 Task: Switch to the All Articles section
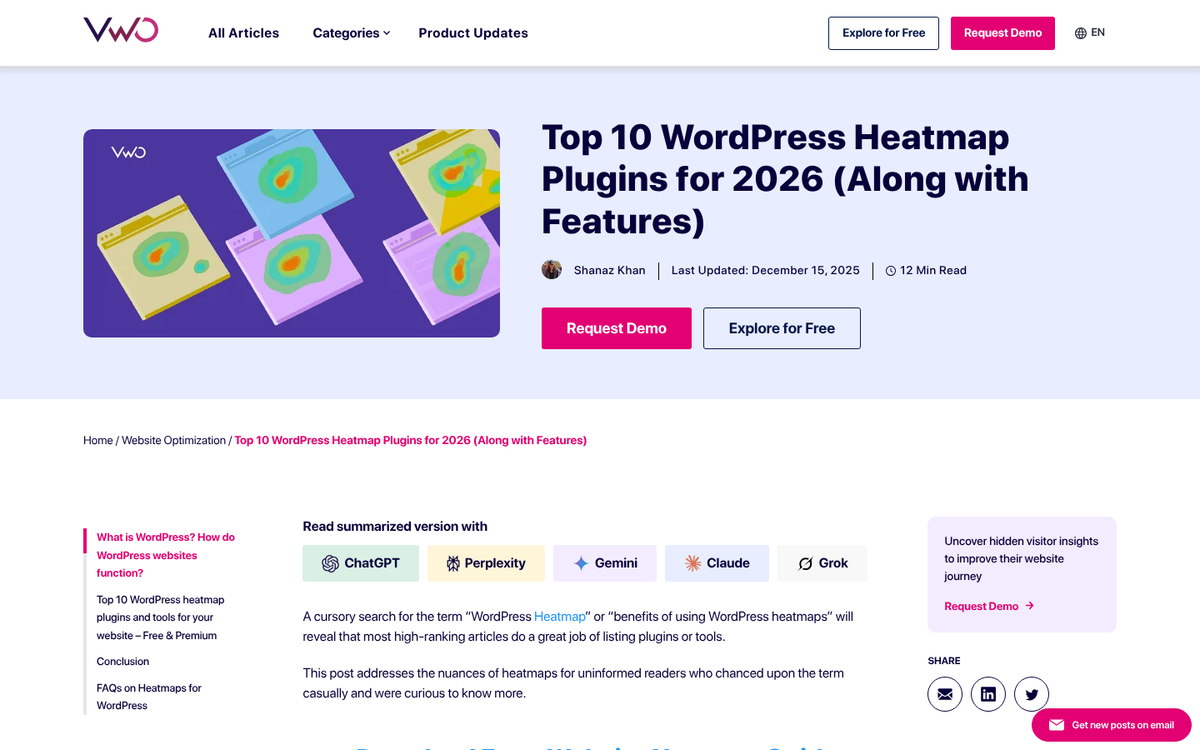[x=243, y=32]
